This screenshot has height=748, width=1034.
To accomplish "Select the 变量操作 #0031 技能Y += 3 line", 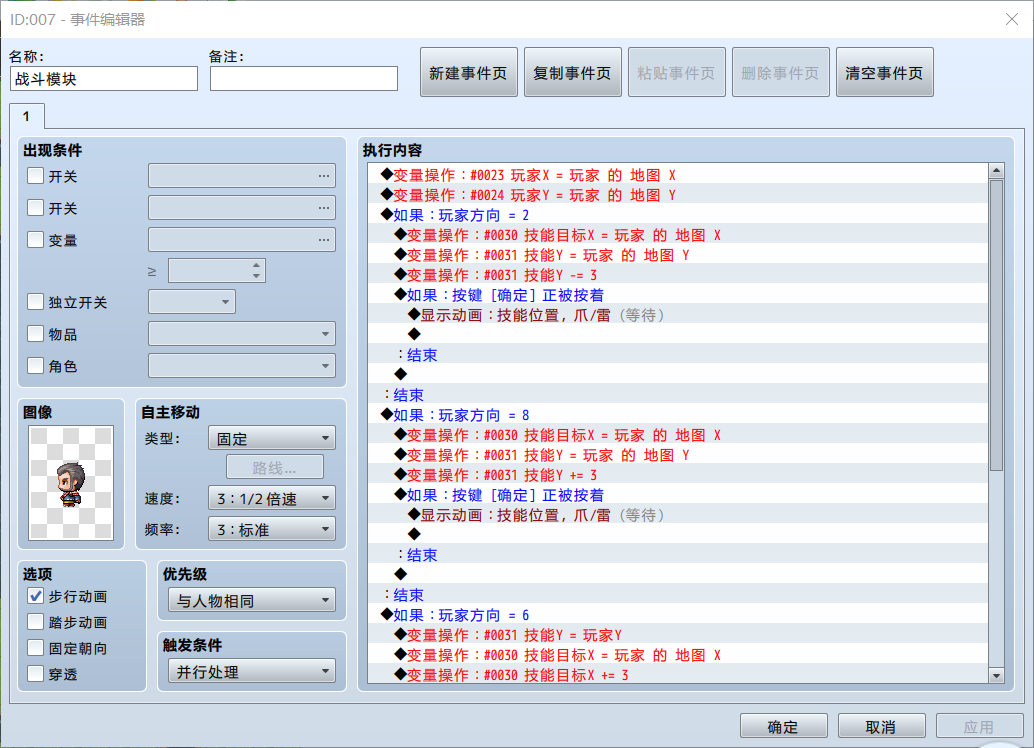I will point(678,475).
